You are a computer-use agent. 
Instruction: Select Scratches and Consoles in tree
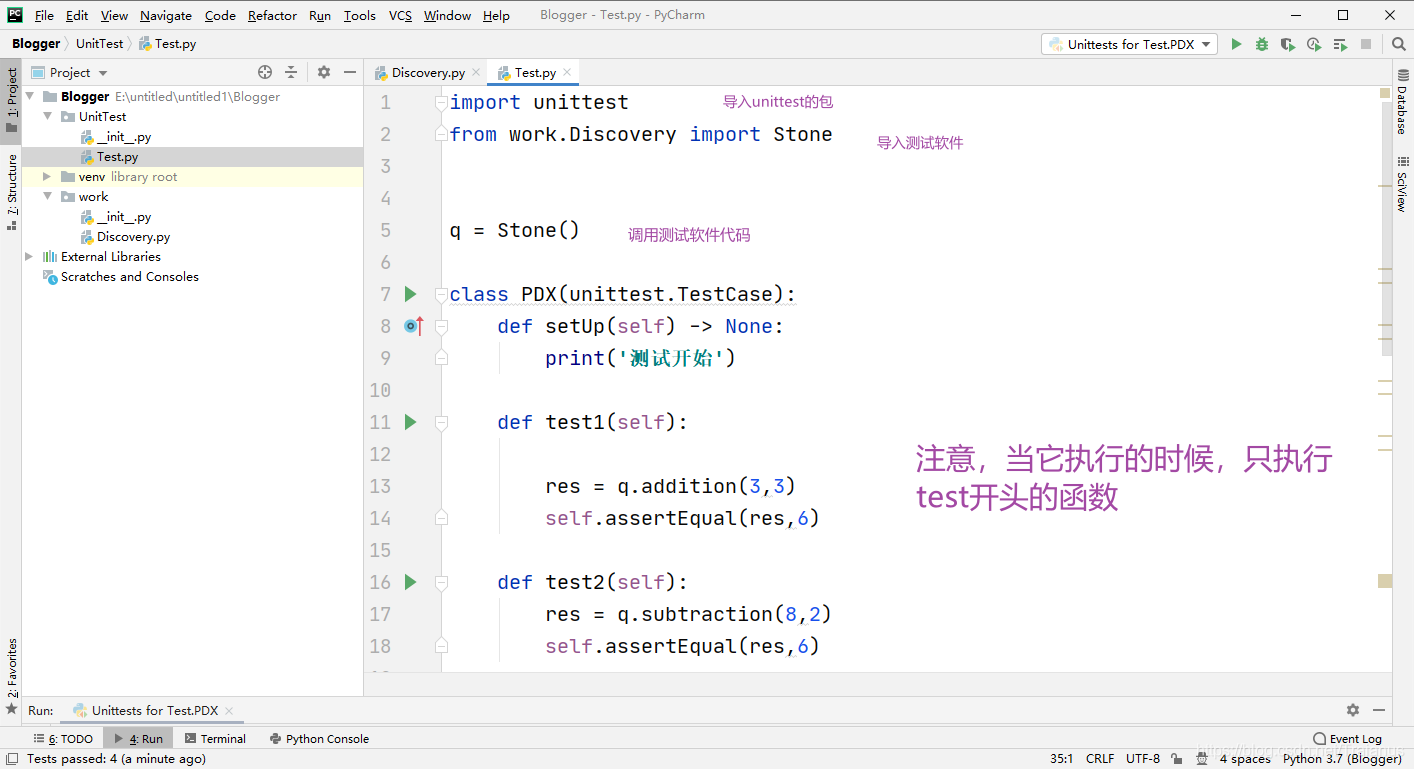coord(129,277)
